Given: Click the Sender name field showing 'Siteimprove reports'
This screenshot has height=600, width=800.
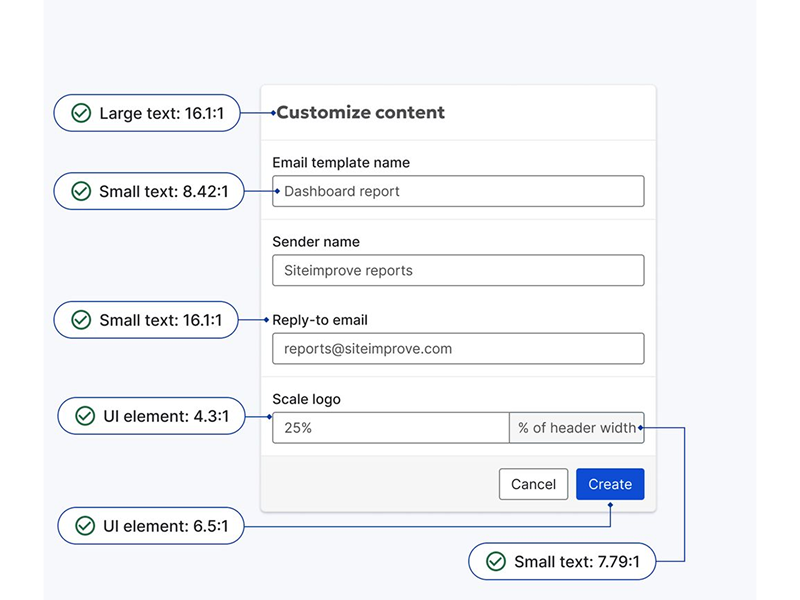Looking at the screenshot, I should (457, 270).
